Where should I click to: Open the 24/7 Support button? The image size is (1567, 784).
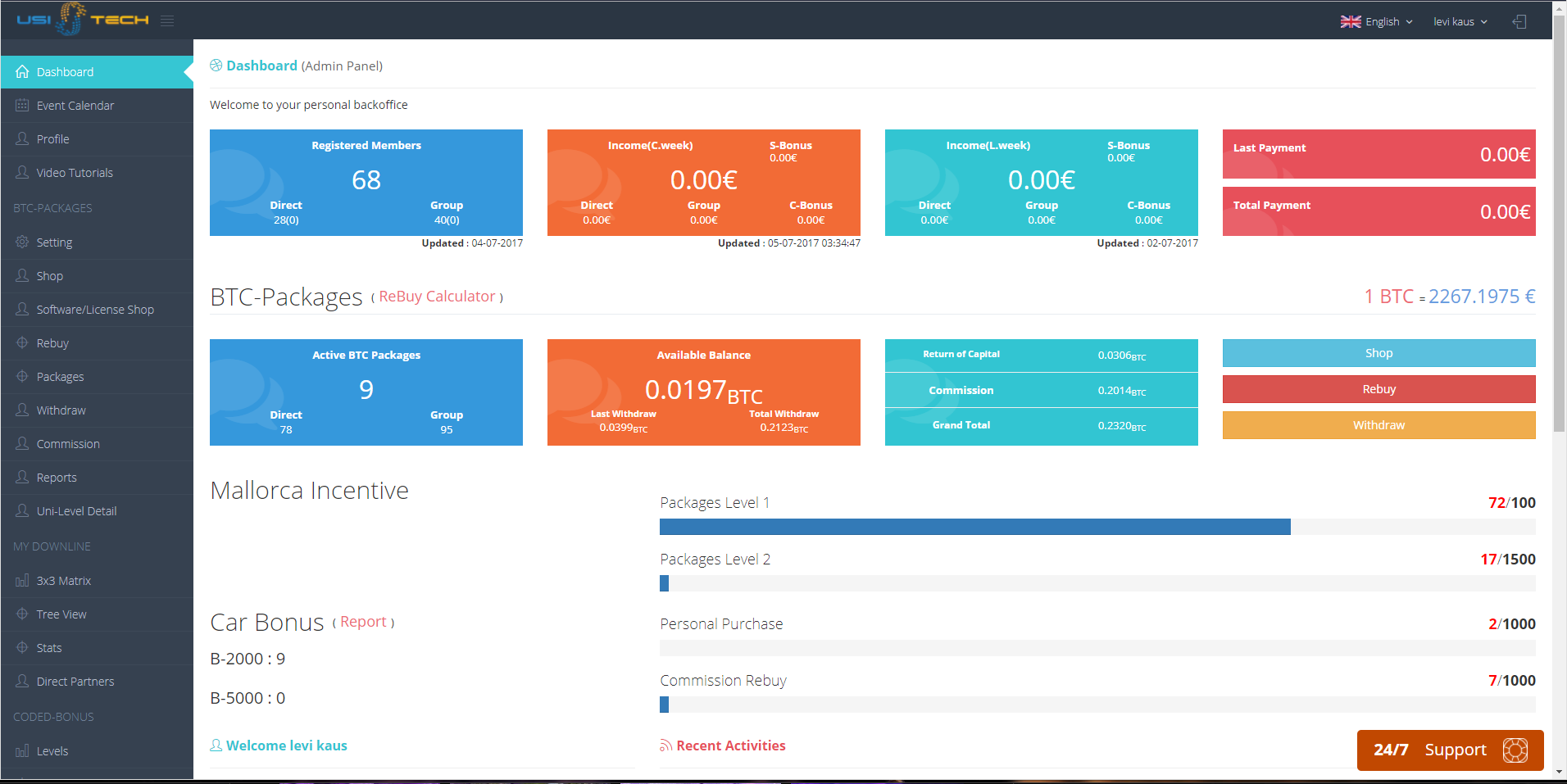coord(1450,750)
